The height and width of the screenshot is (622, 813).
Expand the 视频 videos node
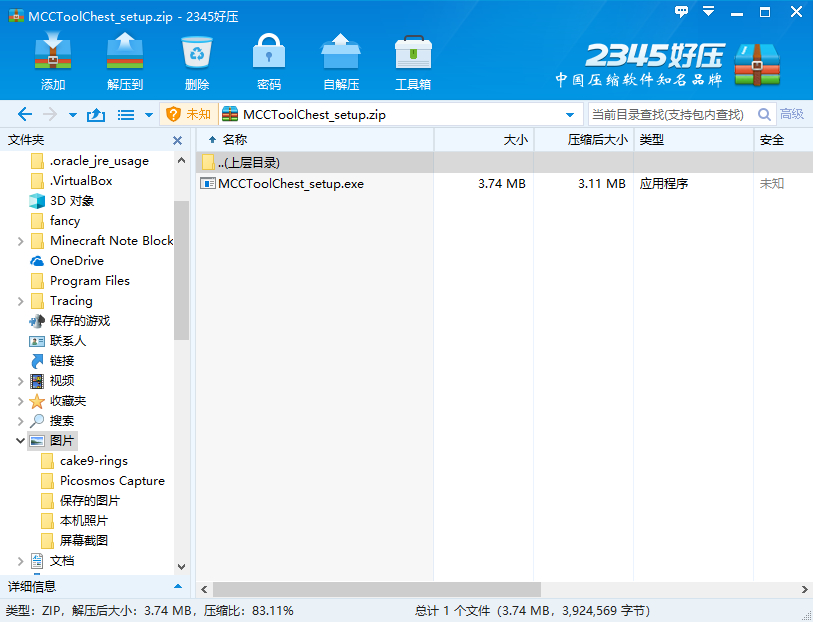(x=20, y=381)
